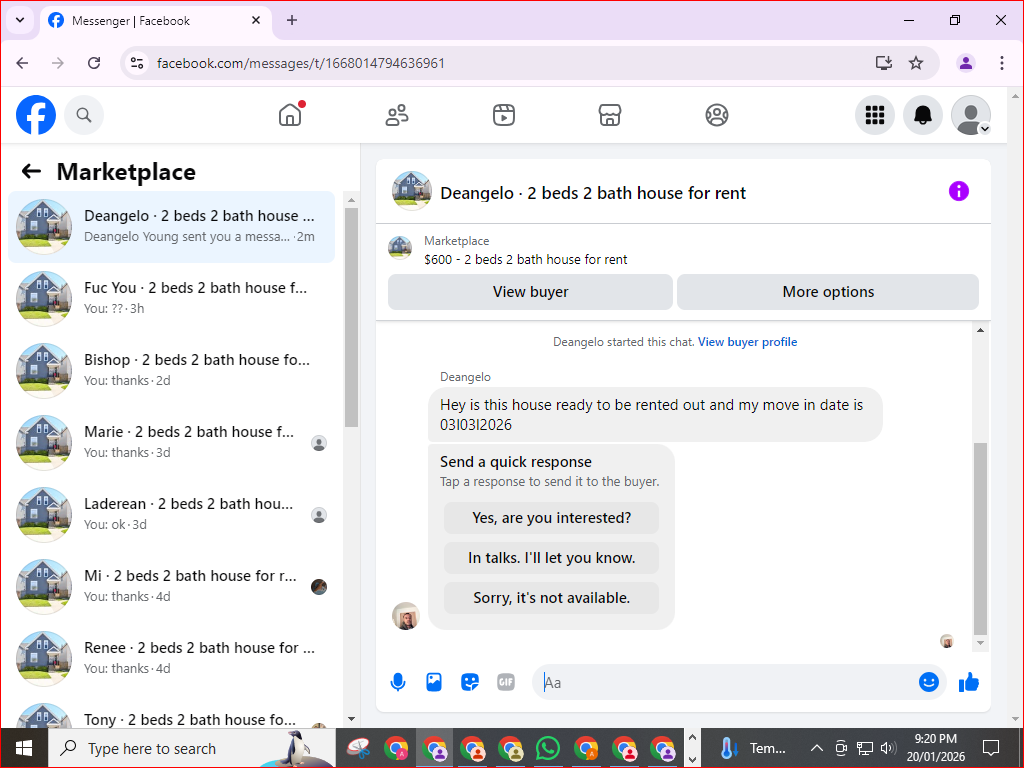
Task: Open the Tony conversation in the list
Action: [x=172, y=714]
